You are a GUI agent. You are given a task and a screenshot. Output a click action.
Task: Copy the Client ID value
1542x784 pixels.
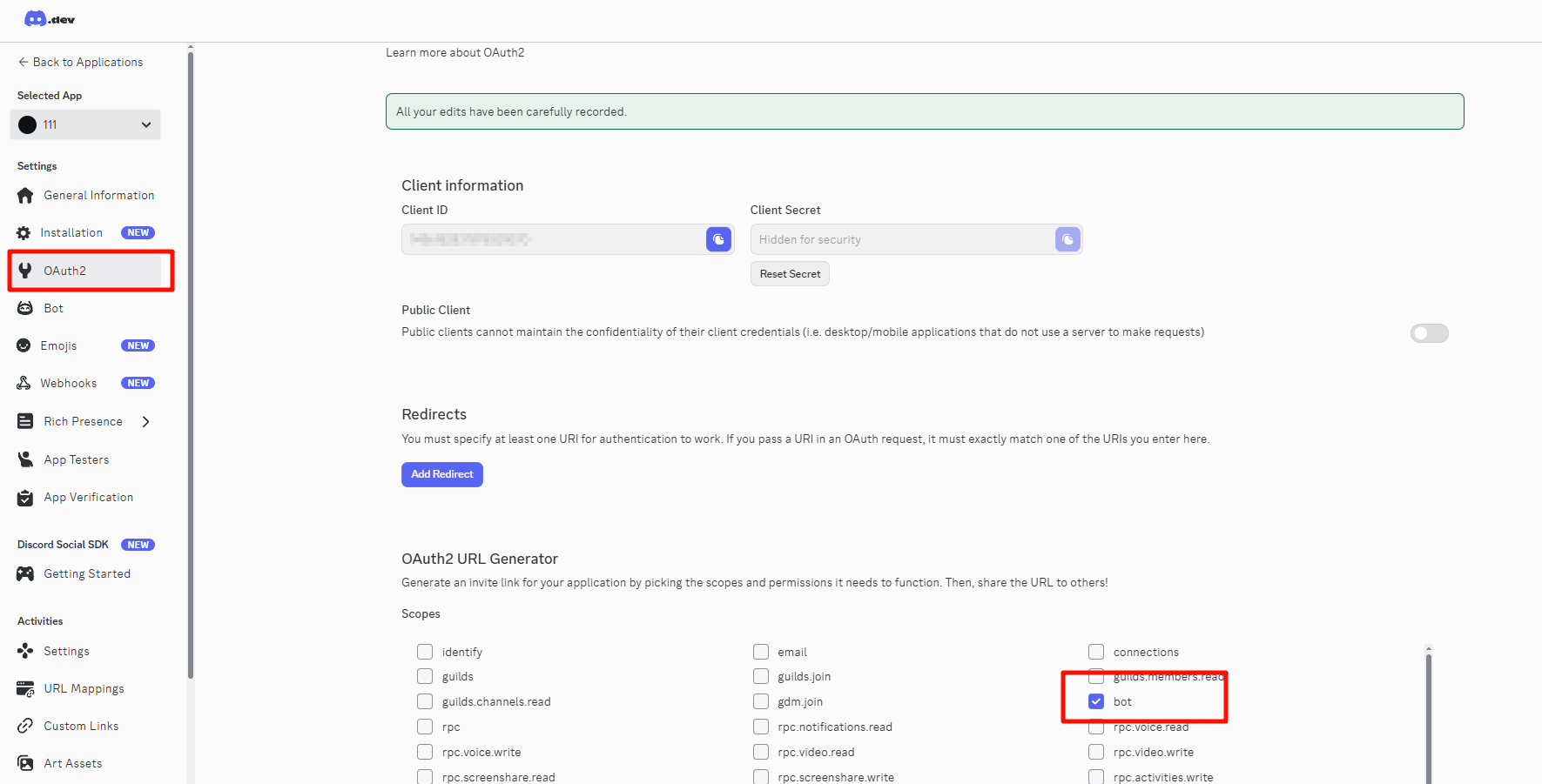[718, 239]
